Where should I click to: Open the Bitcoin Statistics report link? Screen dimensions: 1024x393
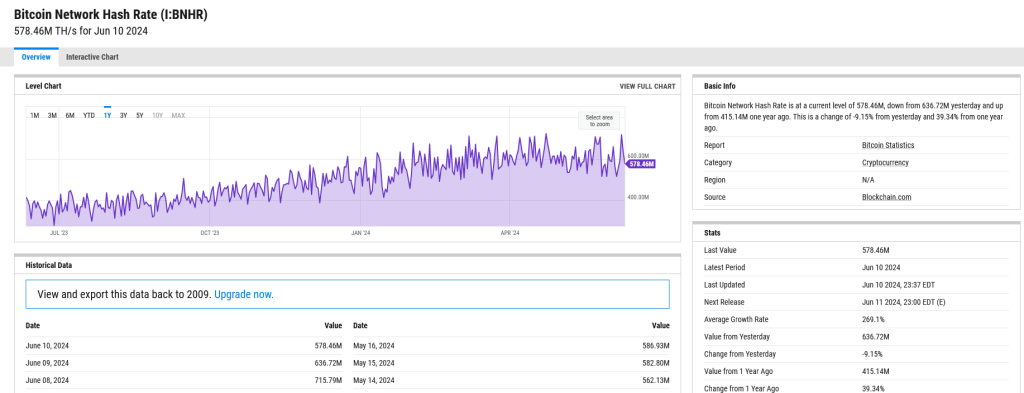click(x=888, y=146)
